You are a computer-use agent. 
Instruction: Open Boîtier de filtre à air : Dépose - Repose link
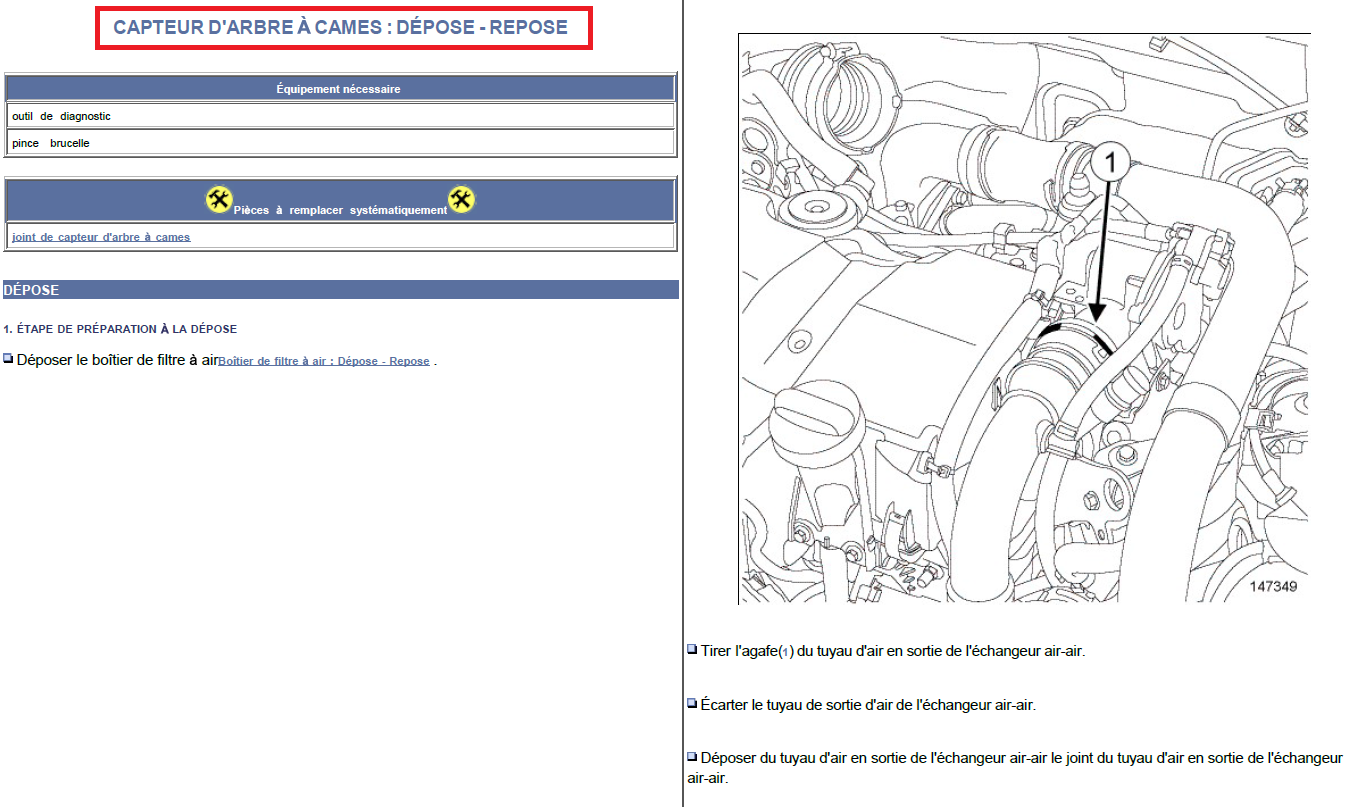(324, 361)
